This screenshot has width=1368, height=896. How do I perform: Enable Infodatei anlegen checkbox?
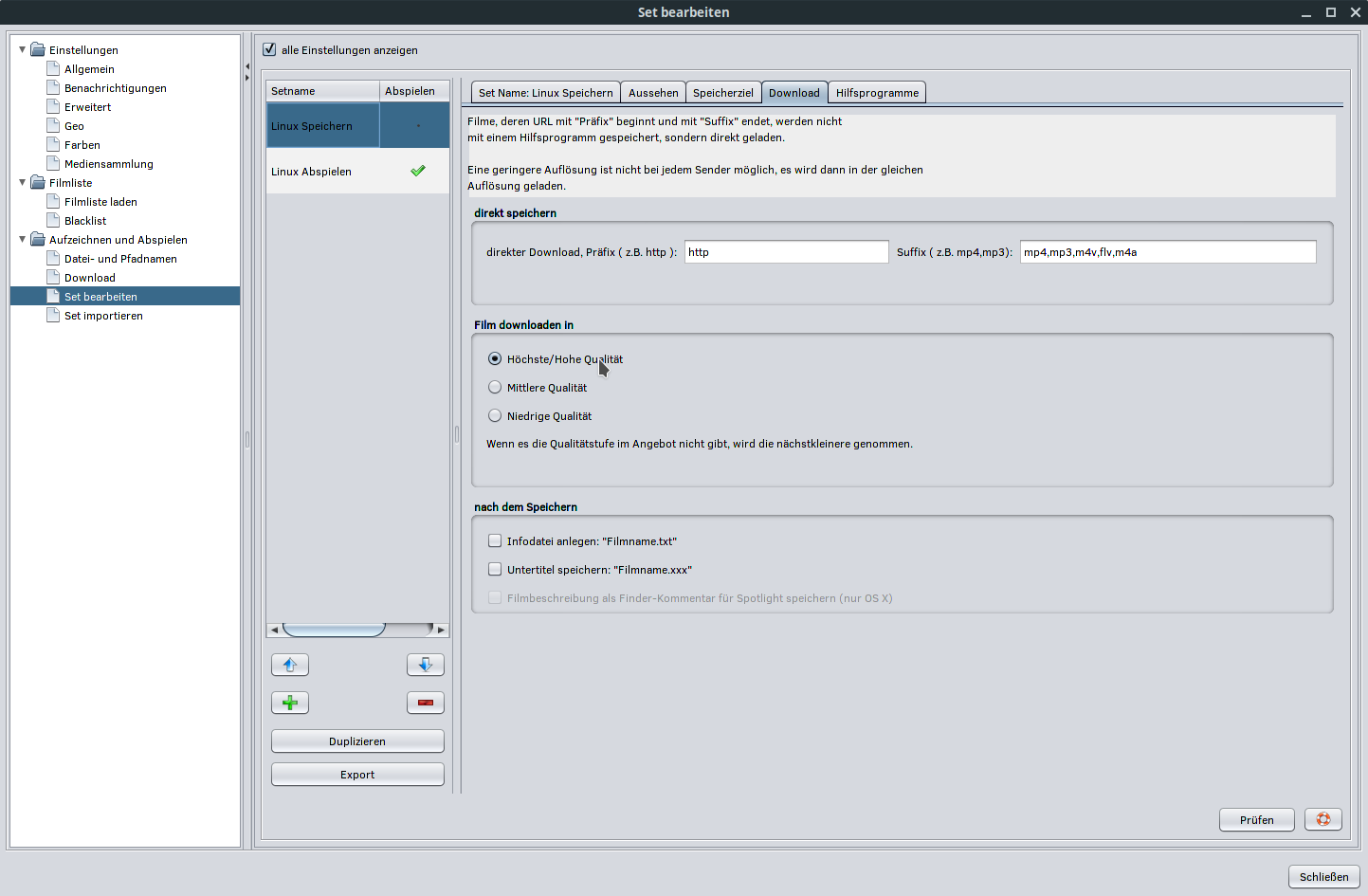coord(495,541)
